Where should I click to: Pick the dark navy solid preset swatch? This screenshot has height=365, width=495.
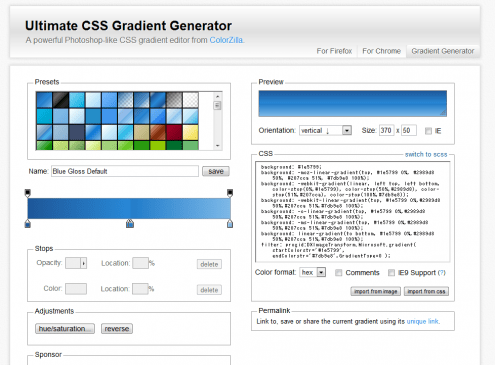coord(77,132)
